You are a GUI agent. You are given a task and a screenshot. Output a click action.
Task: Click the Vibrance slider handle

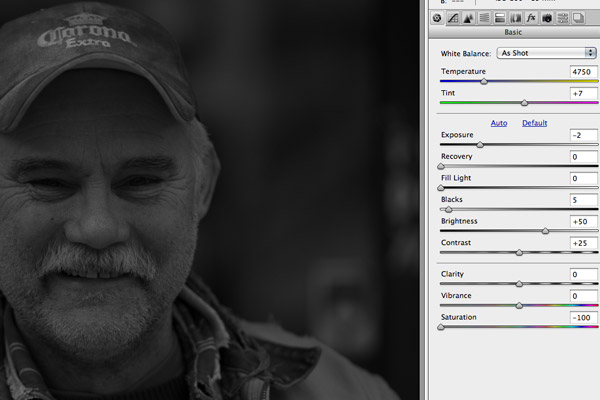[x=519, y=305]
